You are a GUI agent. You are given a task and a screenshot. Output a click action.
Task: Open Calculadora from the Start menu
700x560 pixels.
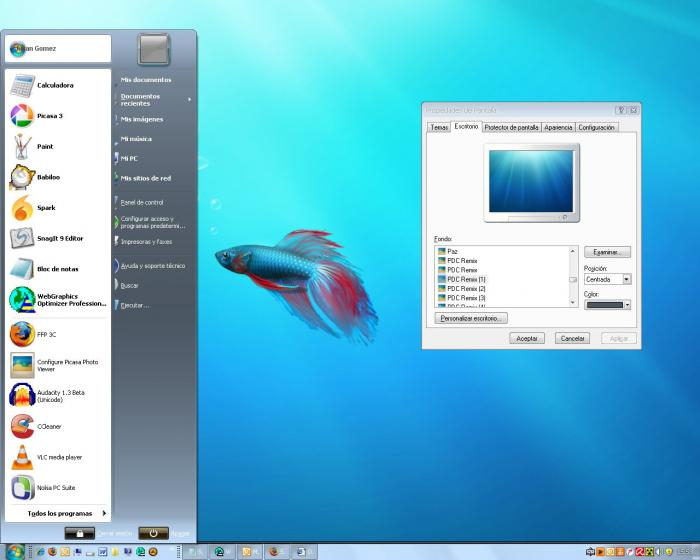tap(58, 85)
